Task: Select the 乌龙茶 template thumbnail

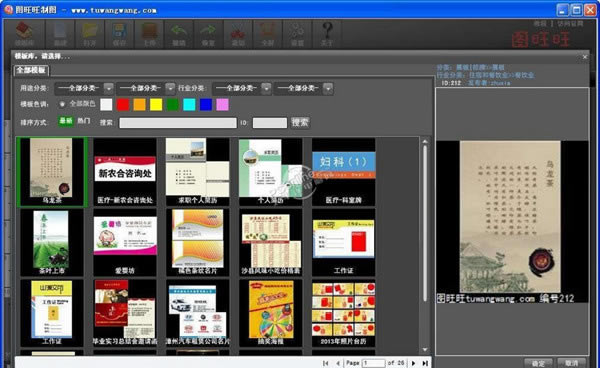Action: (x=52, y=172)
